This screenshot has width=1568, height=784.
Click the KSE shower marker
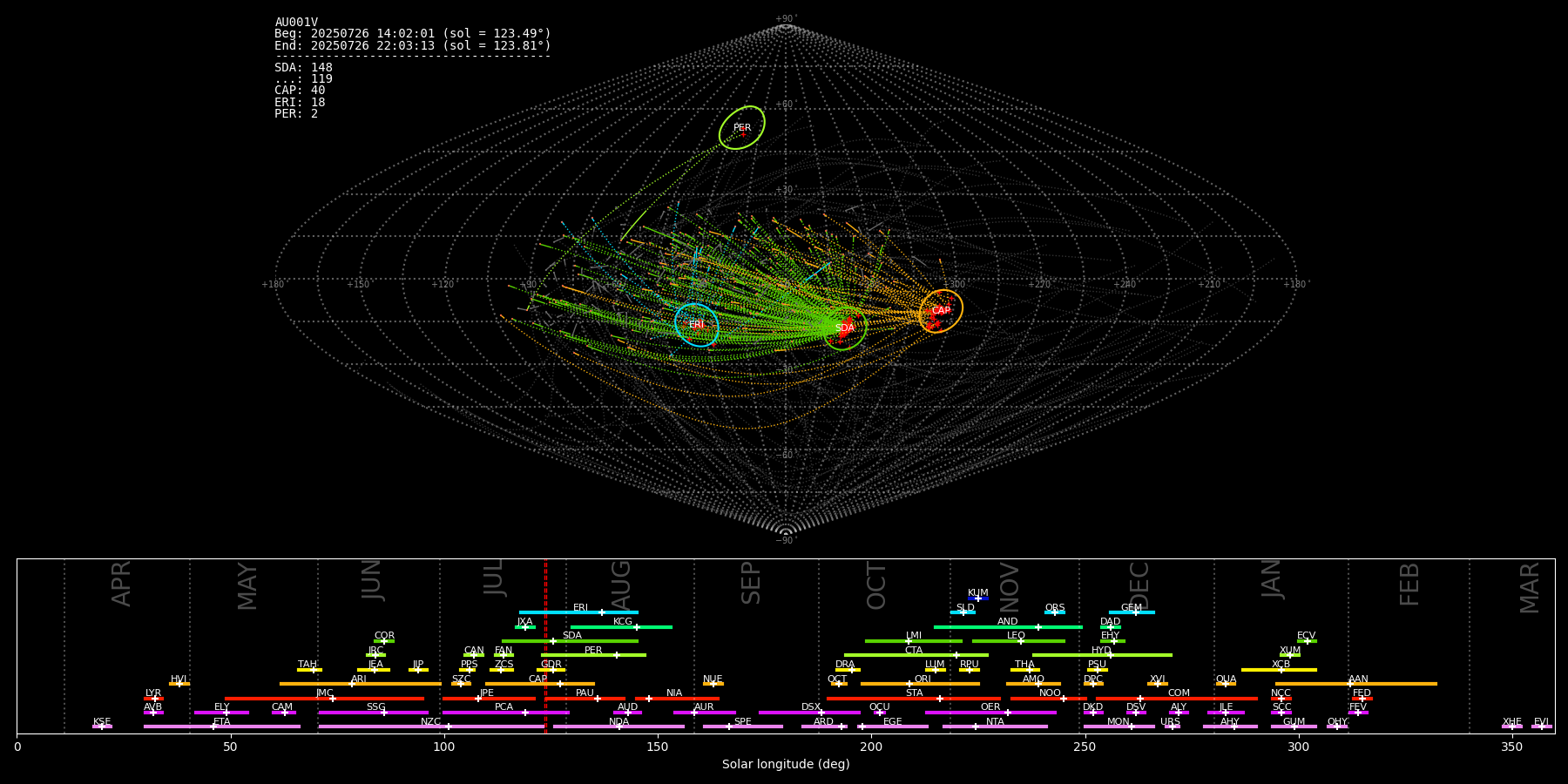pyautogui.click(x=102, y=727)
